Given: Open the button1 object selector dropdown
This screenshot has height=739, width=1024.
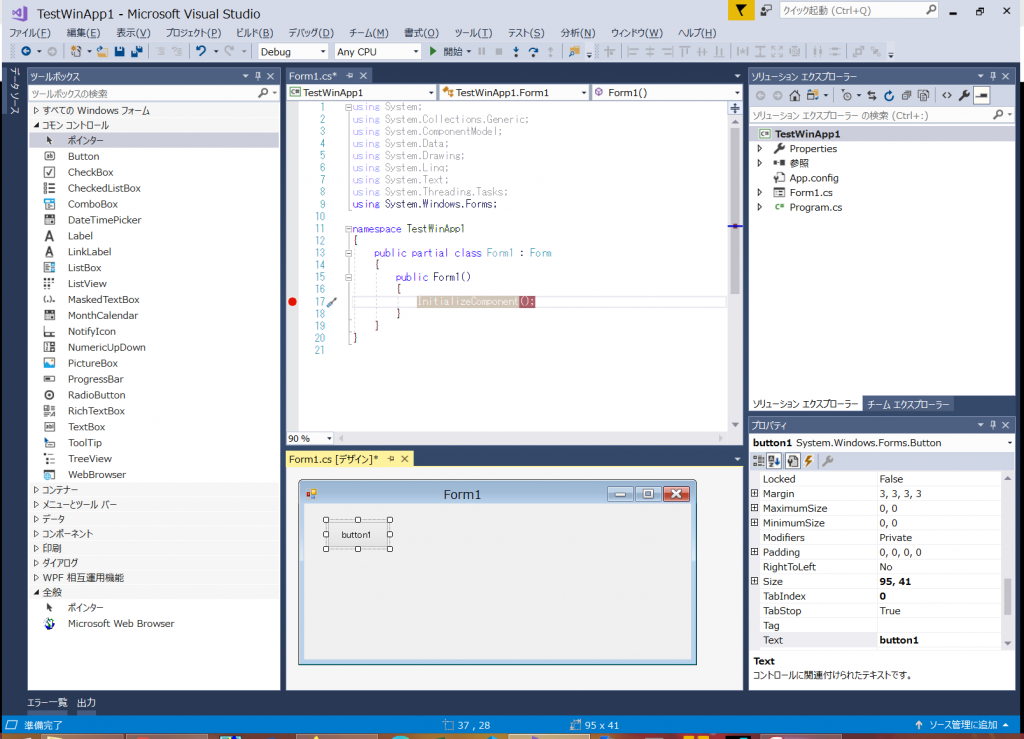Looking at the screenshot, I should tap(1009, 443).
